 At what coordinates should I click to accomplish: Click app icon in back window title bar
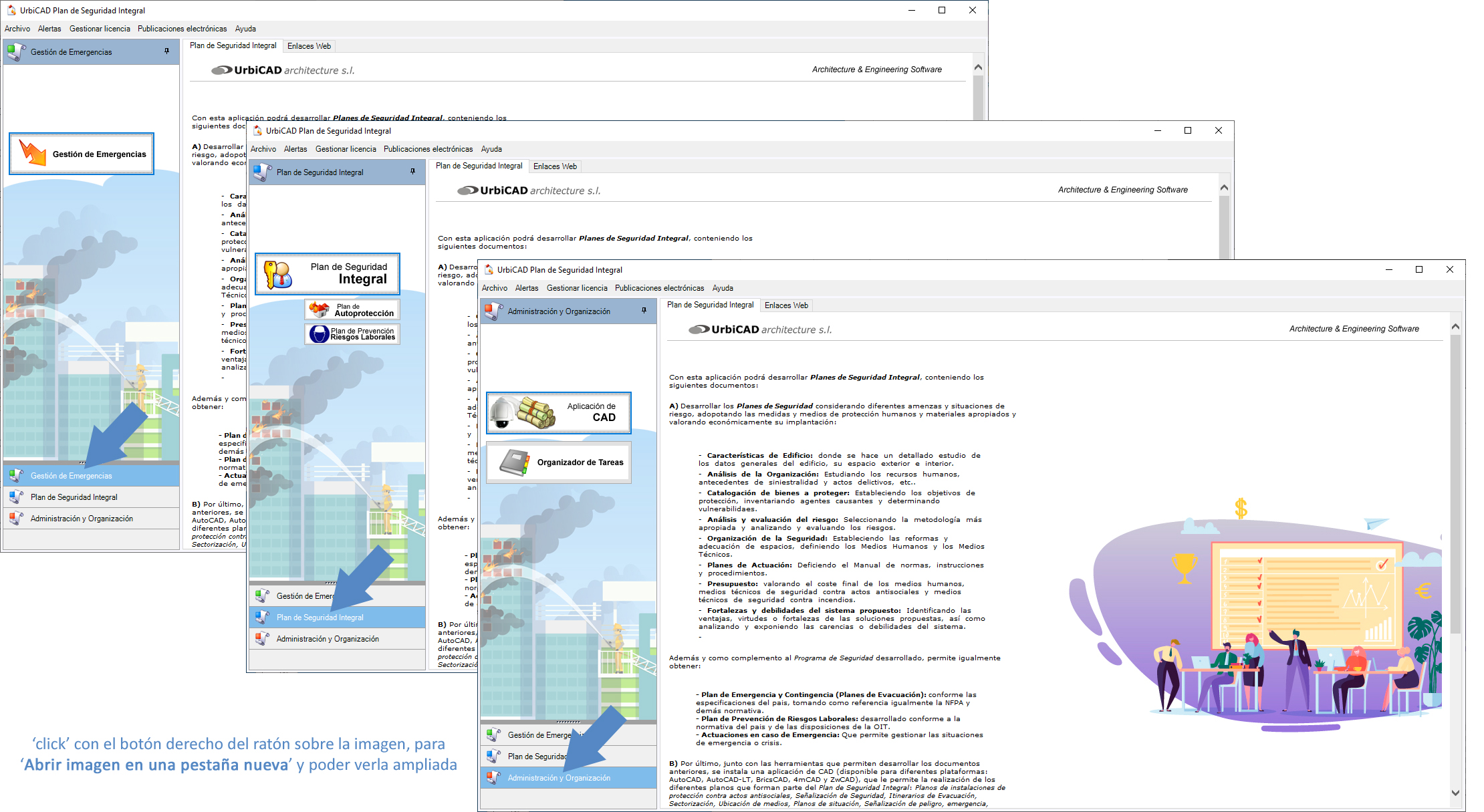coord(11,11)
